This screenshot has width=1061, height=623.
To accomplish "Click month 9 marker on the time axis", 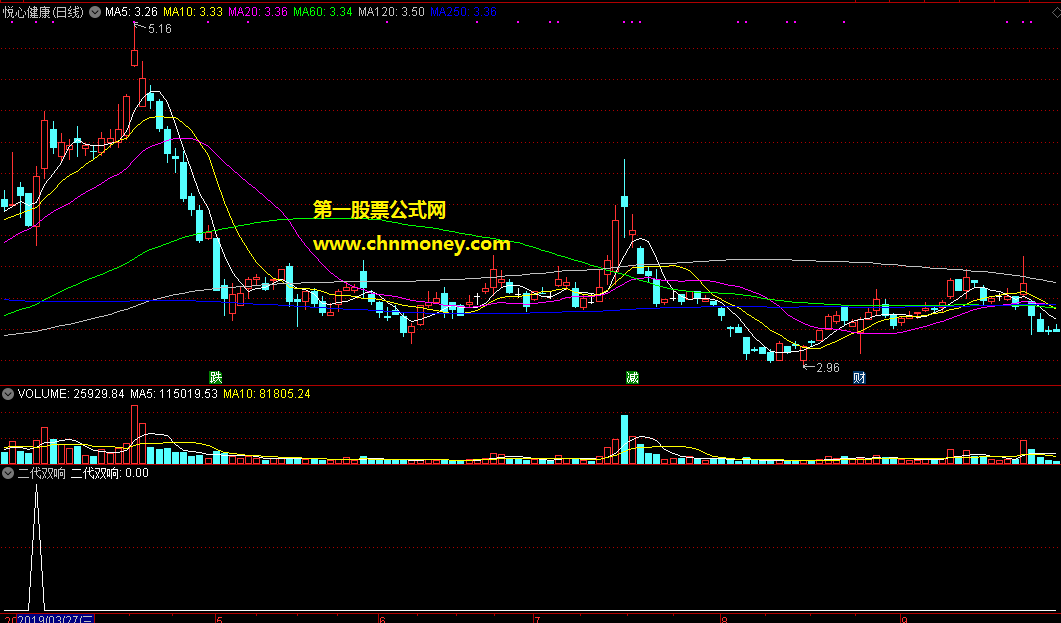I will [904, 618].
